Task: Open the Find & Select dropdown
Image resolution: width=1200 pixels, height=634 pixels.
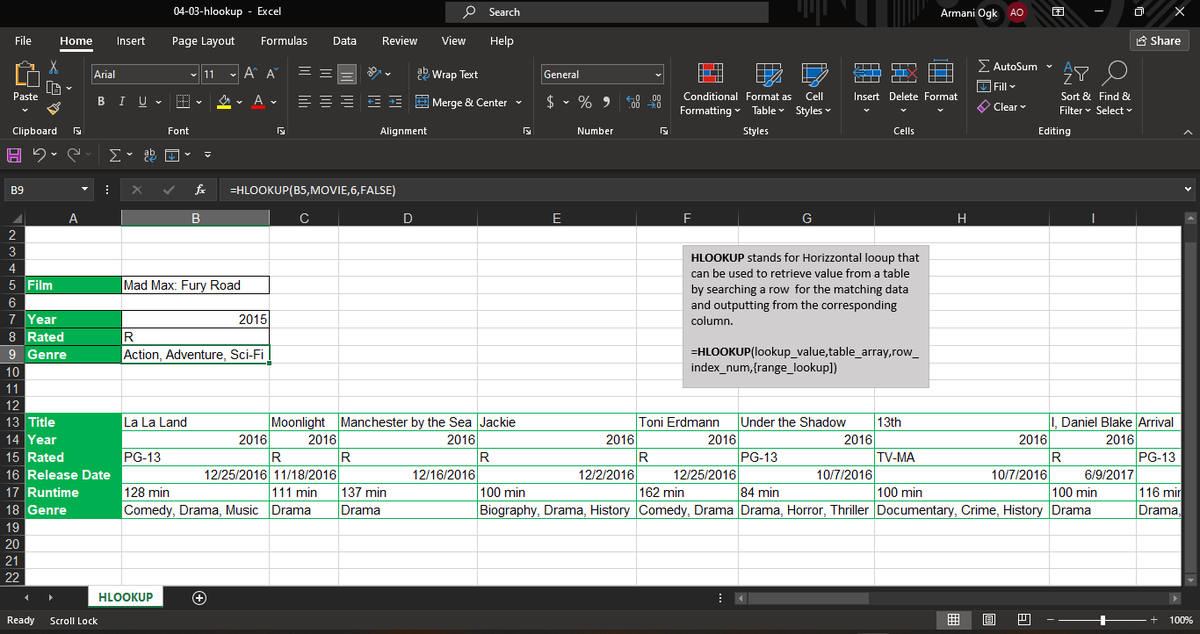Action: click(1113, 88)
